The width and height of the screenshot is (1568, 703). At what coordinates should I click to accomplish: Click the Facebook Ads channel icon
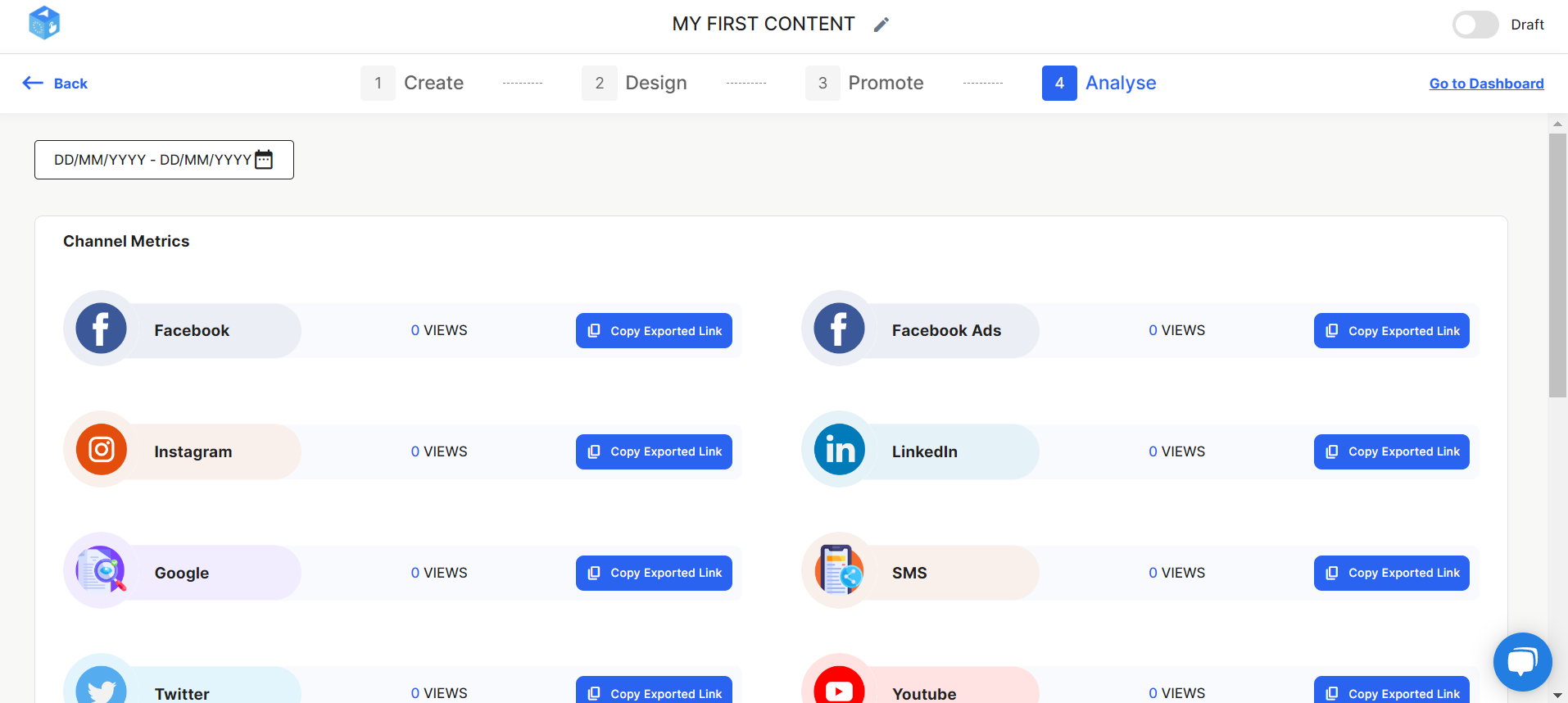[x=839, y=329]
